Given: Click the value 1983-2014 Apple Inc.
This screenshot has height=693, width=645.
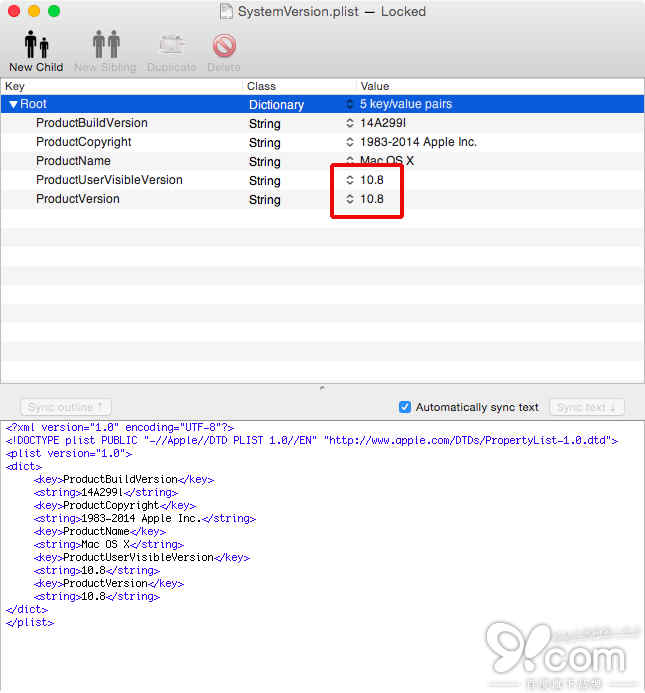Looking at the screenshot, I should 418,142.
